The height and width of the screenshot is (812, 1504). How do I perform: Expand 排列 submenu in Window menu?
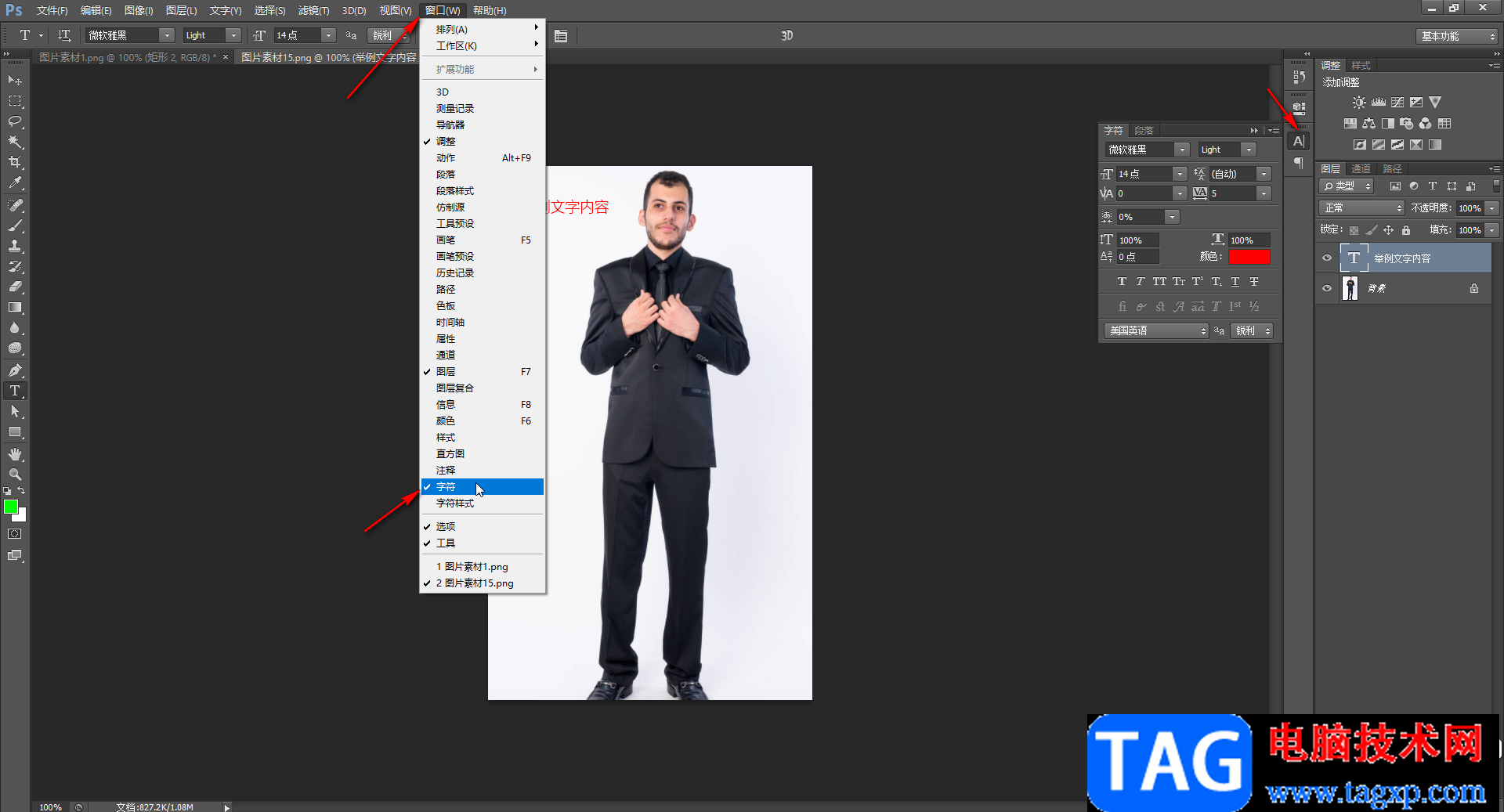click(x=483, y=29)
